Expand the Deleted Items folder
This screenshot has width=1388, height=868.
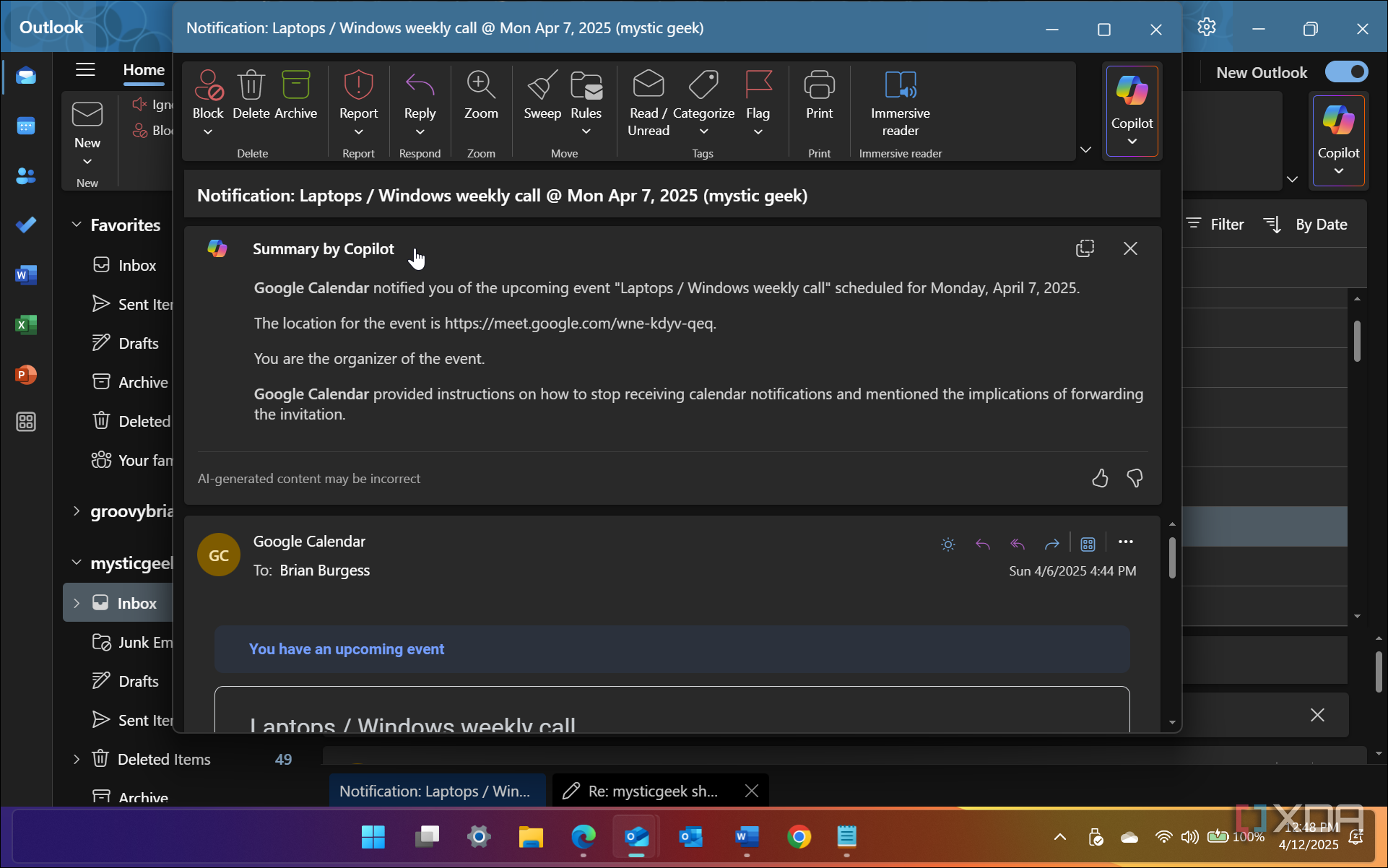77,759
